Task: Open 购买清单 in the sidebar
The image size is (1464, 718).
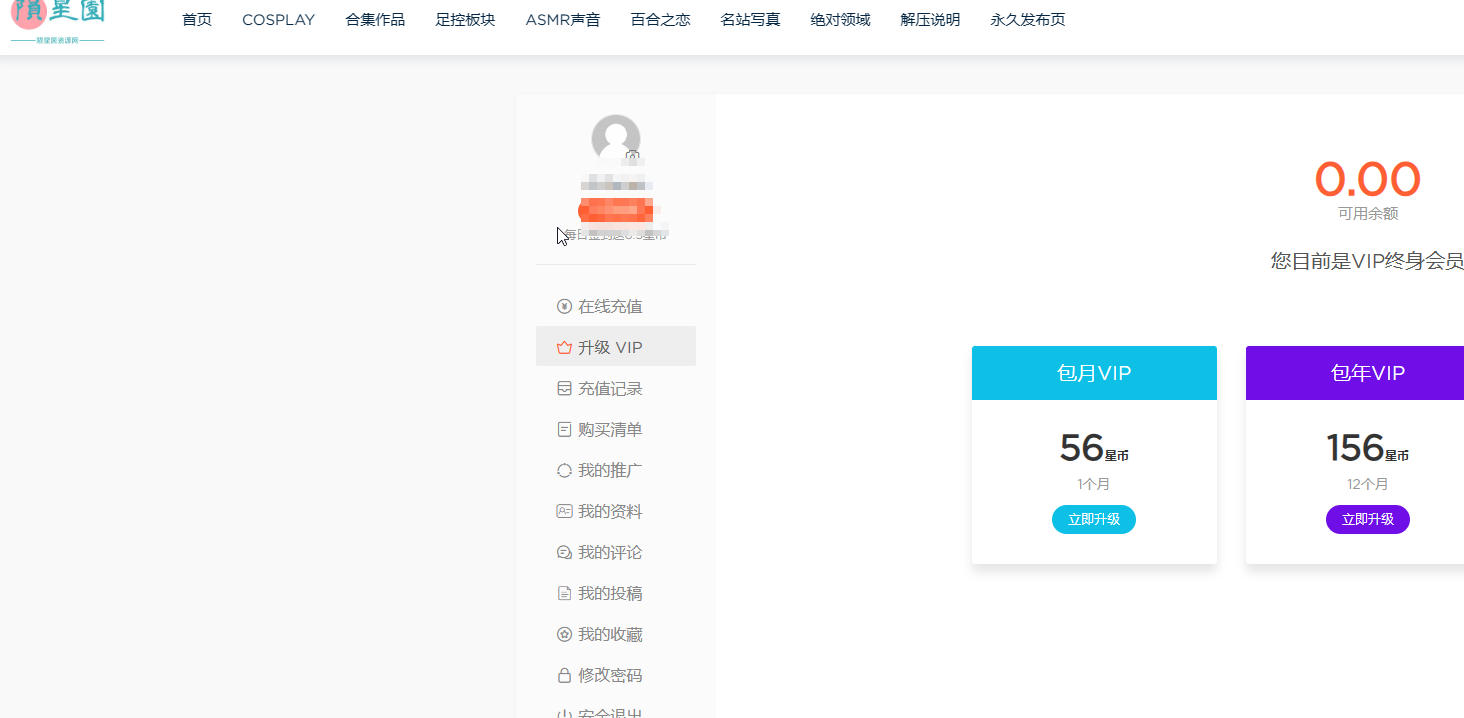Action: [x=616, y=429]
